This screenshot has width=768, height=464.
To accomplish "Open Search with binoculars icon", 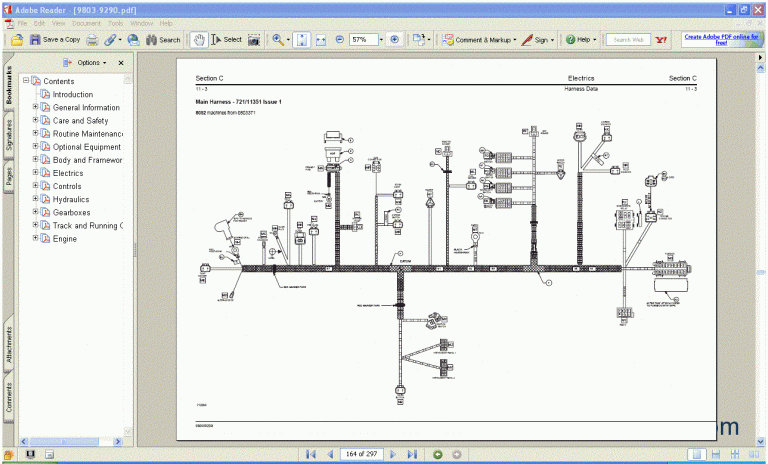I will (163, 40).
